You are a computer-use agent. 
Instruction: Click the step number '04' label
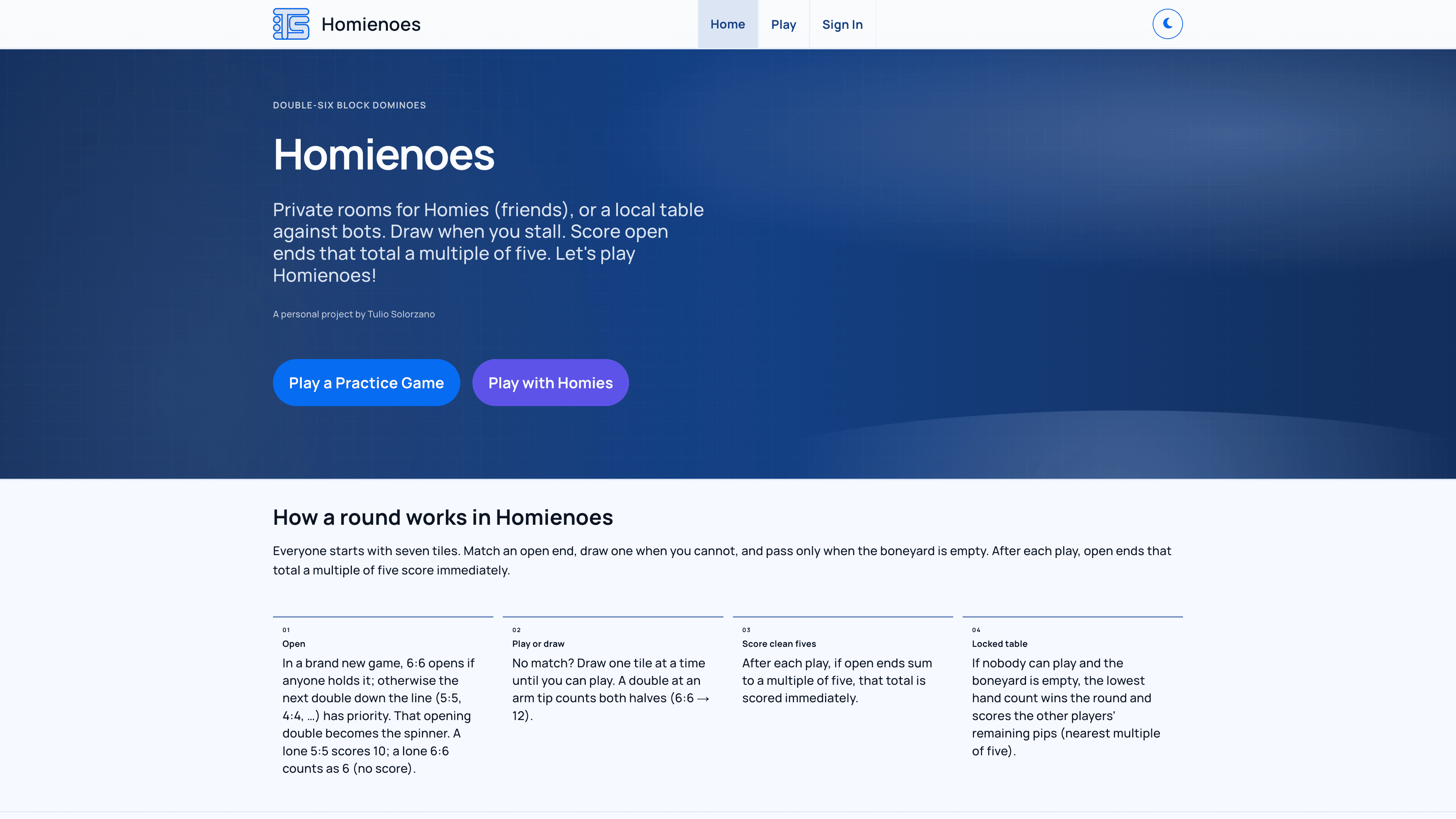976,630
